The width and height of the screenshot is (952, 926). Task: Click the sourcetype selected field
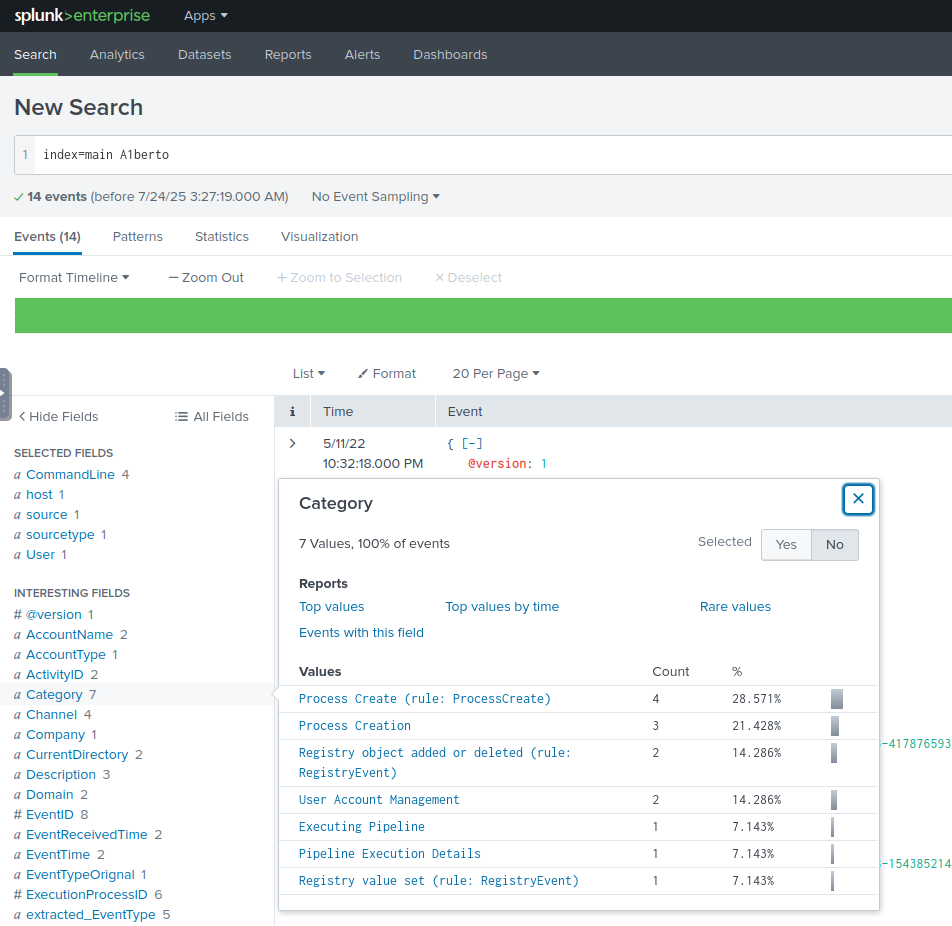click(x=60, y=535)
